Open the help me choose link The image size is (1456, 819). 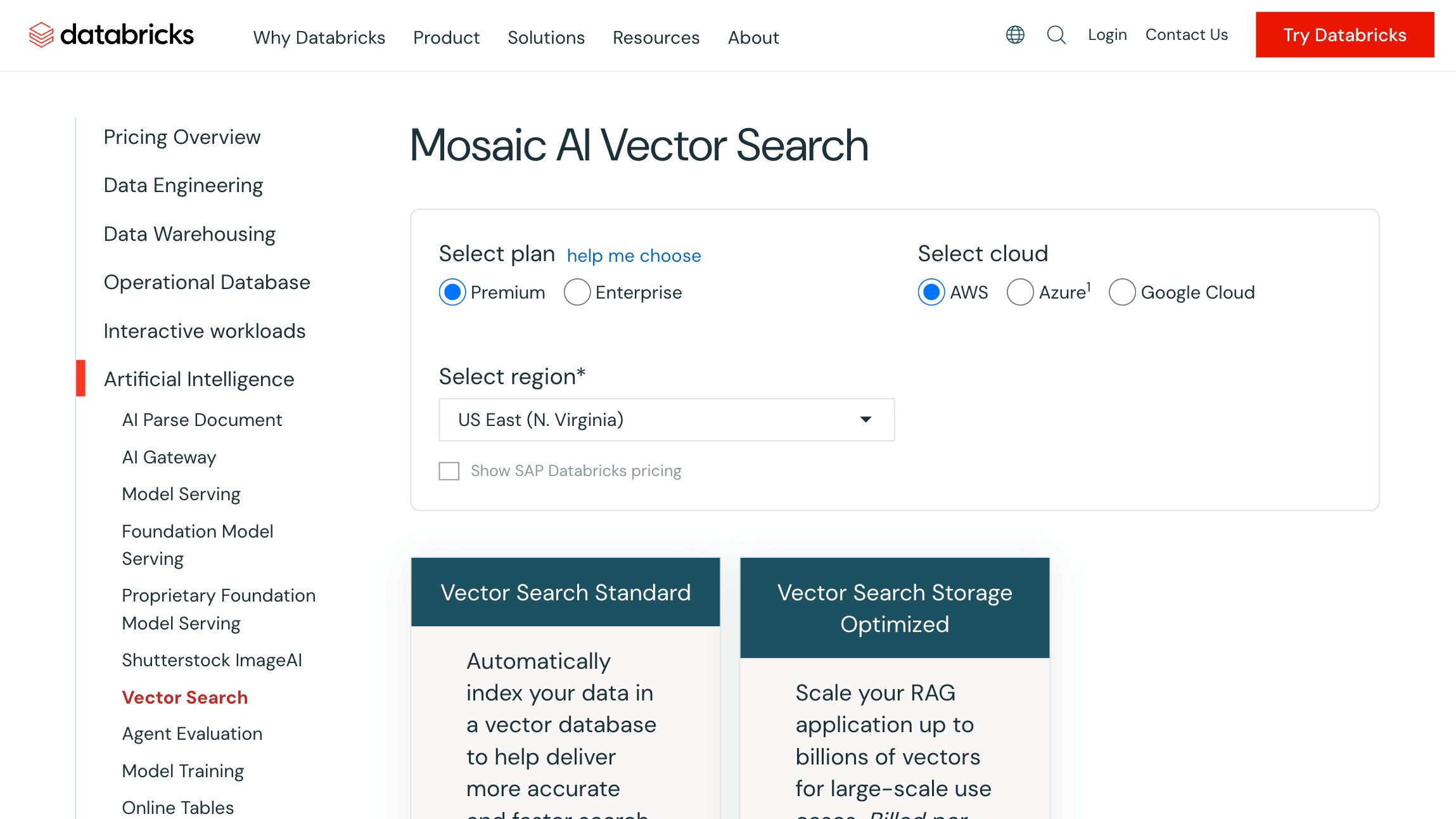pos(634,255)
